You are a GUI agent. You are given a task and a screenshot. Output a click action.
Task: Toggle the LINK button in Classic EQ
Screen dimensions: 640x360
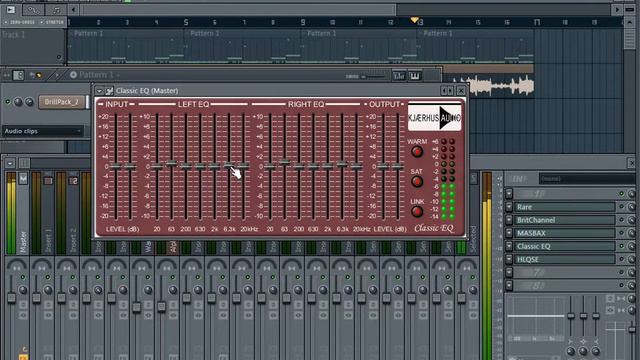(417, 211)
